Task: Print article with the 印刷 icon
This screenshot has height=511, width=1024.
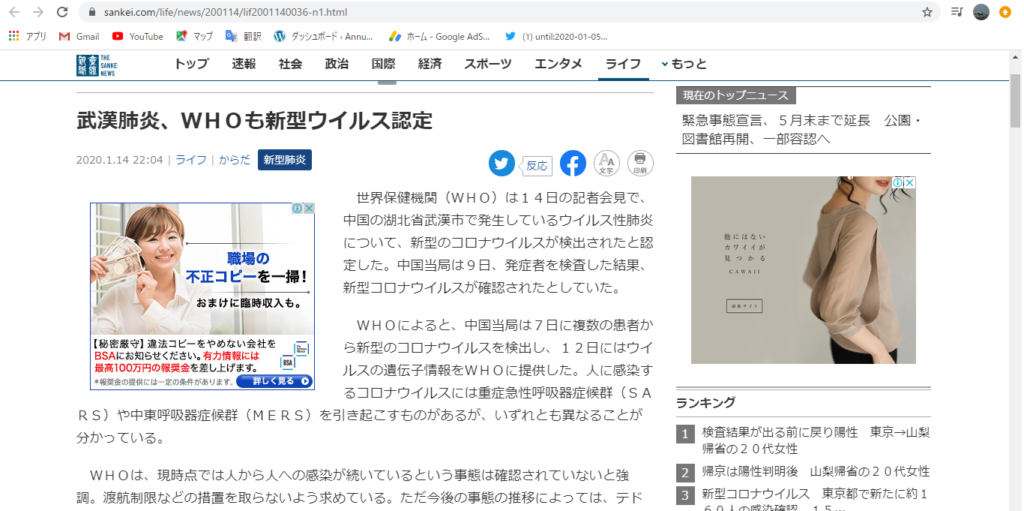Action: click(x=640, y=163)
